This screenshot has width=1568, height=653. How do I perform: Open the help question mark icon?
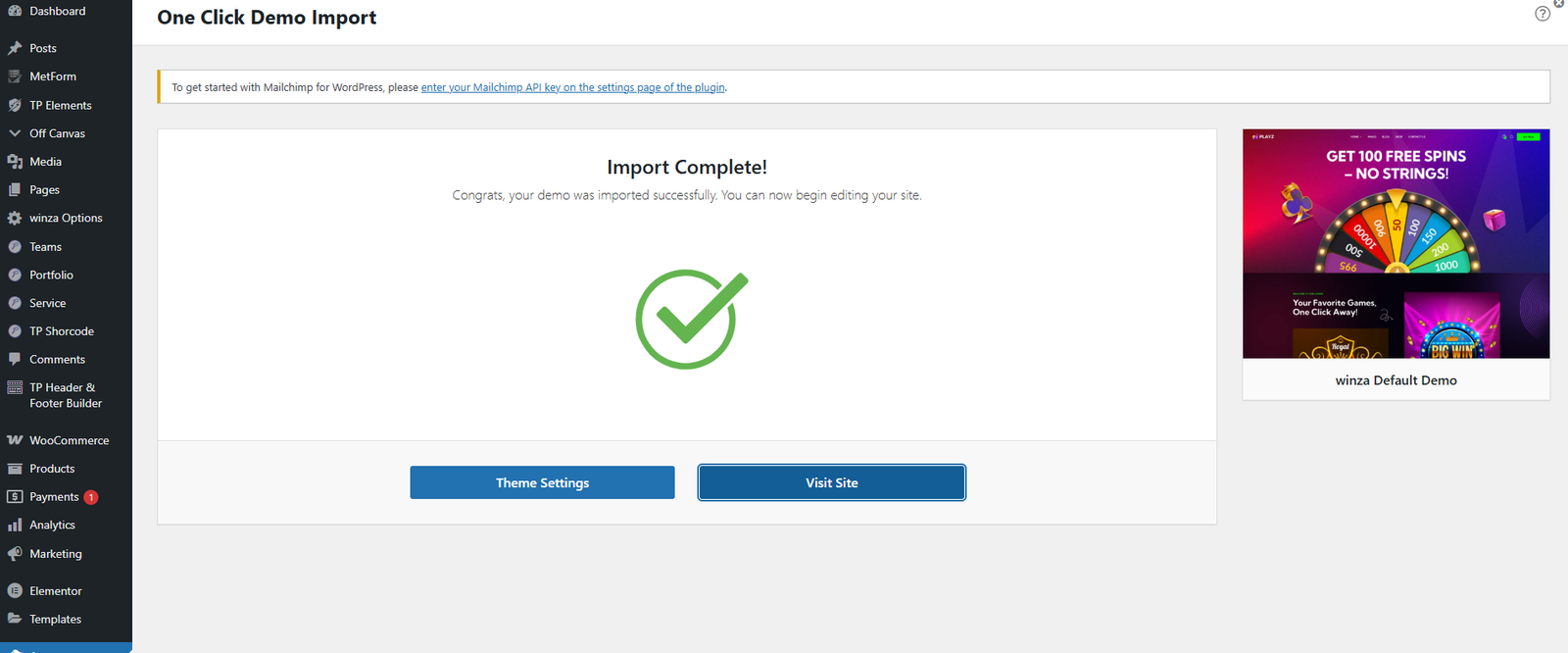[1543, 14]
